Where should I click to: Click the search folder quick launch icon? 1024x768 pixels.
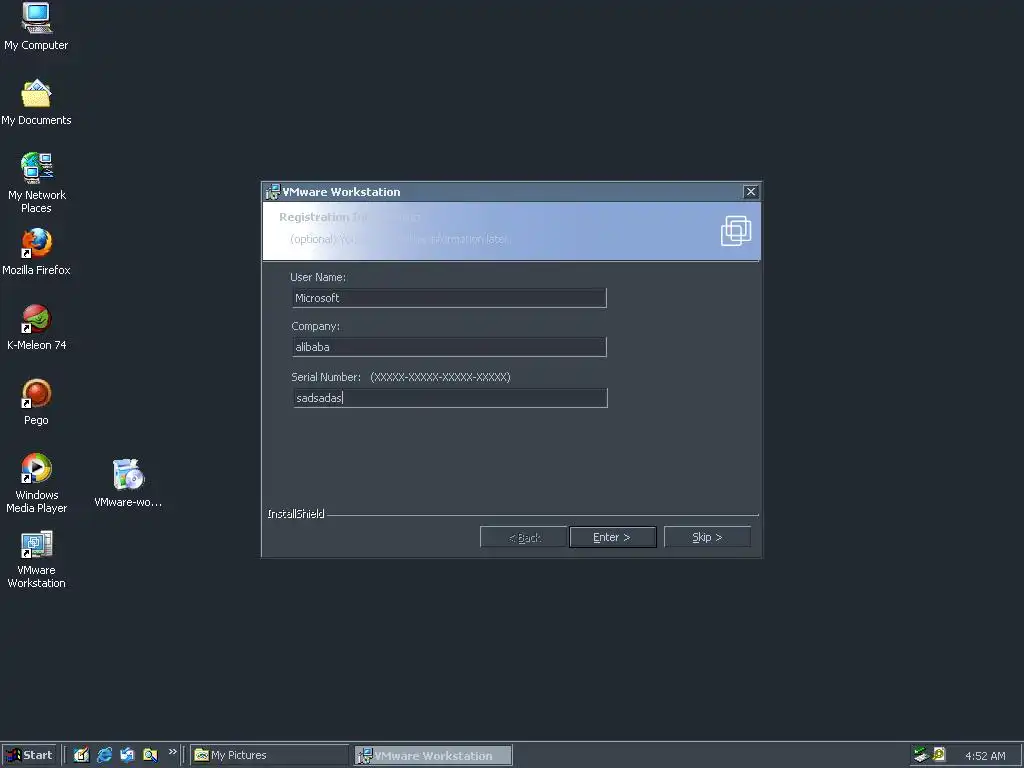coord(150,755)
